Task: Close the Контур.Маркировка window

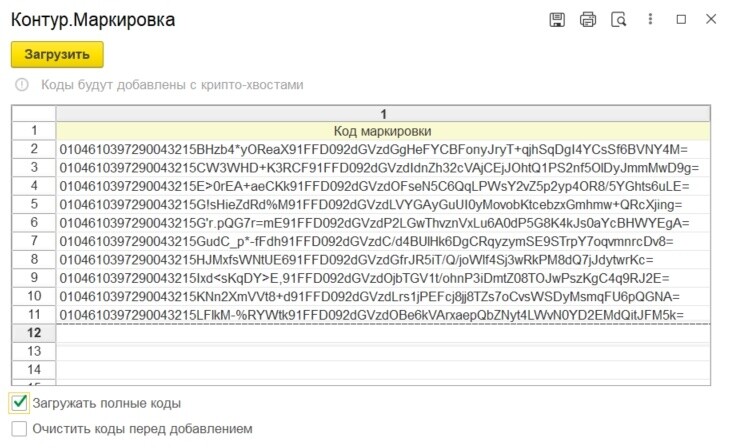Action: [711, 19]
